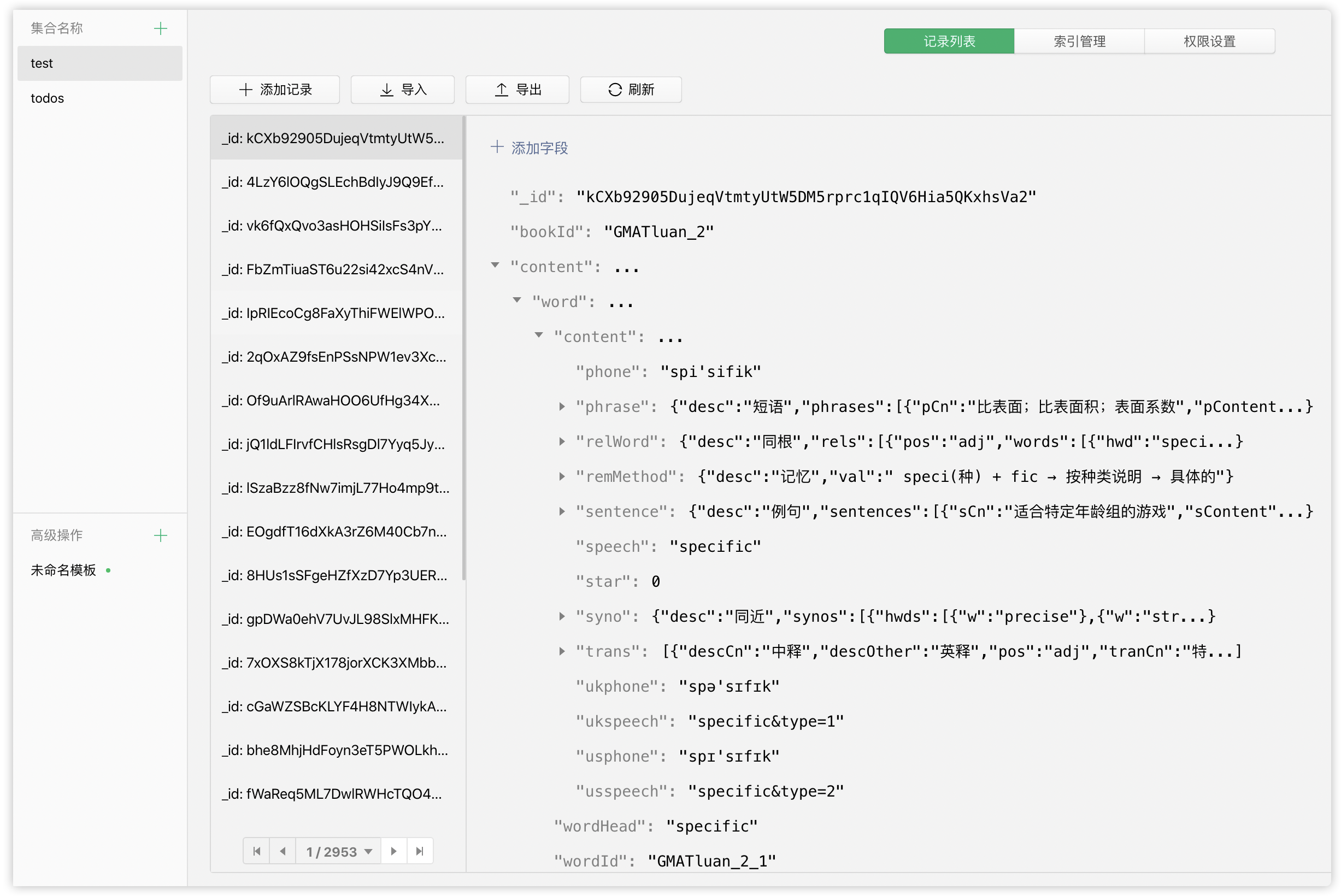Add advanced operation template plus icon
Screen dimensions: 1341x896
click(x=161, y=535)
